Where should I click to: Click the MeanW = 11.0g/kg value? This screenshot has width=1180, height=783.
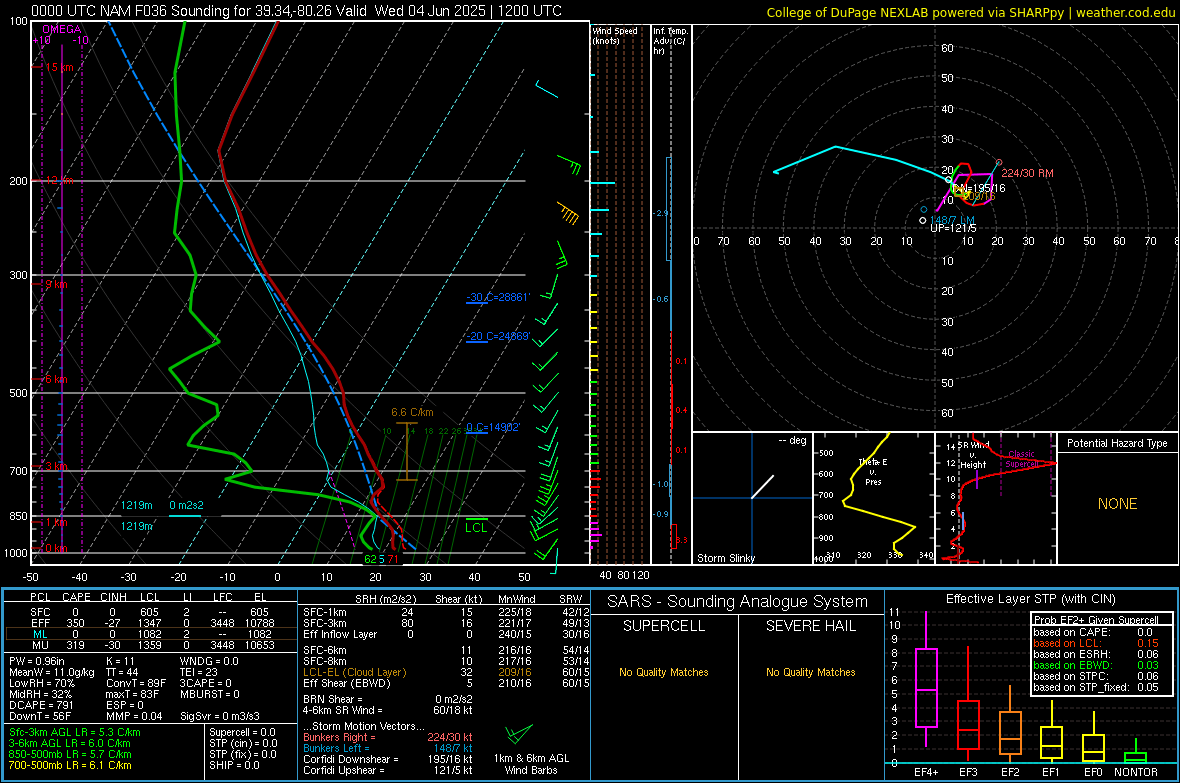click(52, 672)
